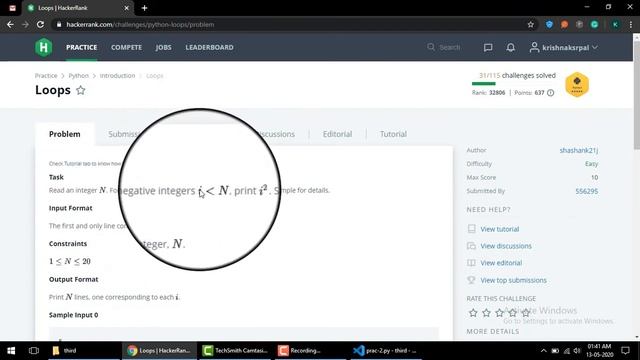Show hidden system tray icons

coord(543,351)
